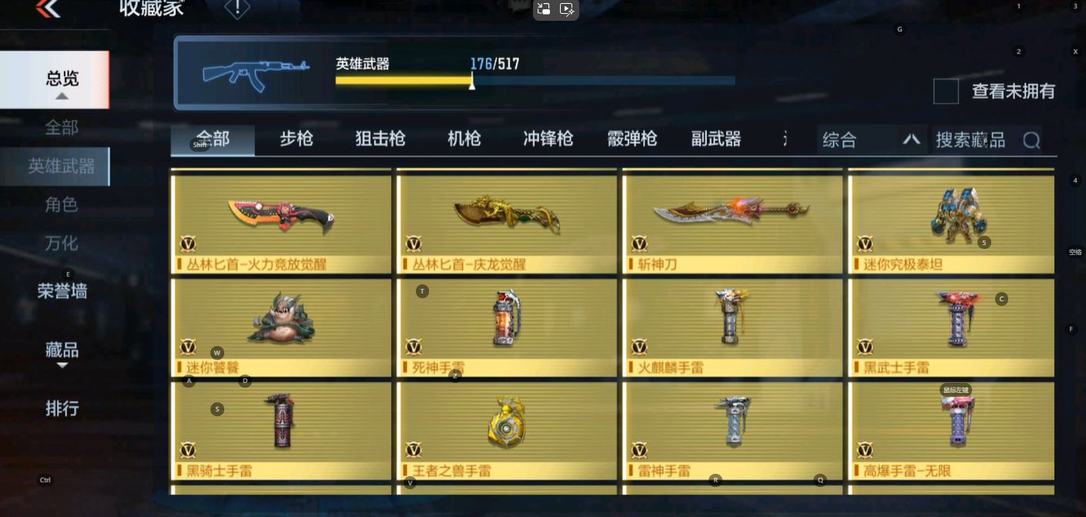Viewport: 1086px width, 517px height.
Task: Click the screen-rotate icon in the top overlay
Action: click(x=544, y=9)
